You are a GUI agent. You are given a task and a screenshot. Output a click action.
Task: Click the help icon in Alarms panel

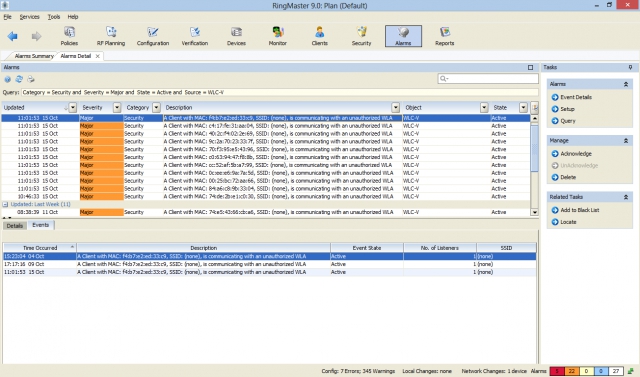tap(7, 80)
